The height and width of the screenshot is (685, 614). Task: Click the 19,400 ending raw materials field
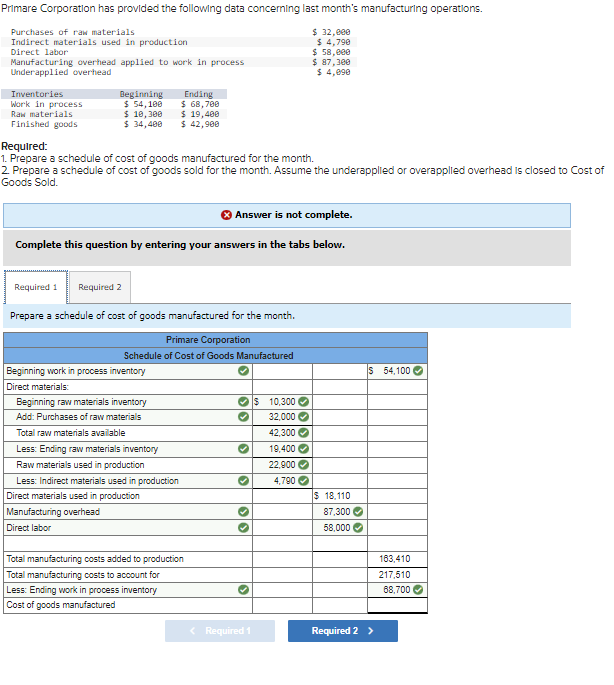coord(282,449)
